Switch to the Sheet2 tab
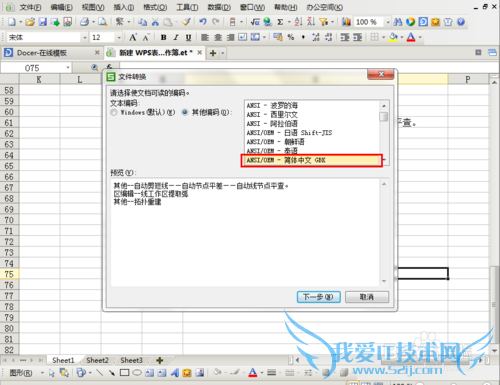The height and width of the screenshot is (385, 500). 97,360
